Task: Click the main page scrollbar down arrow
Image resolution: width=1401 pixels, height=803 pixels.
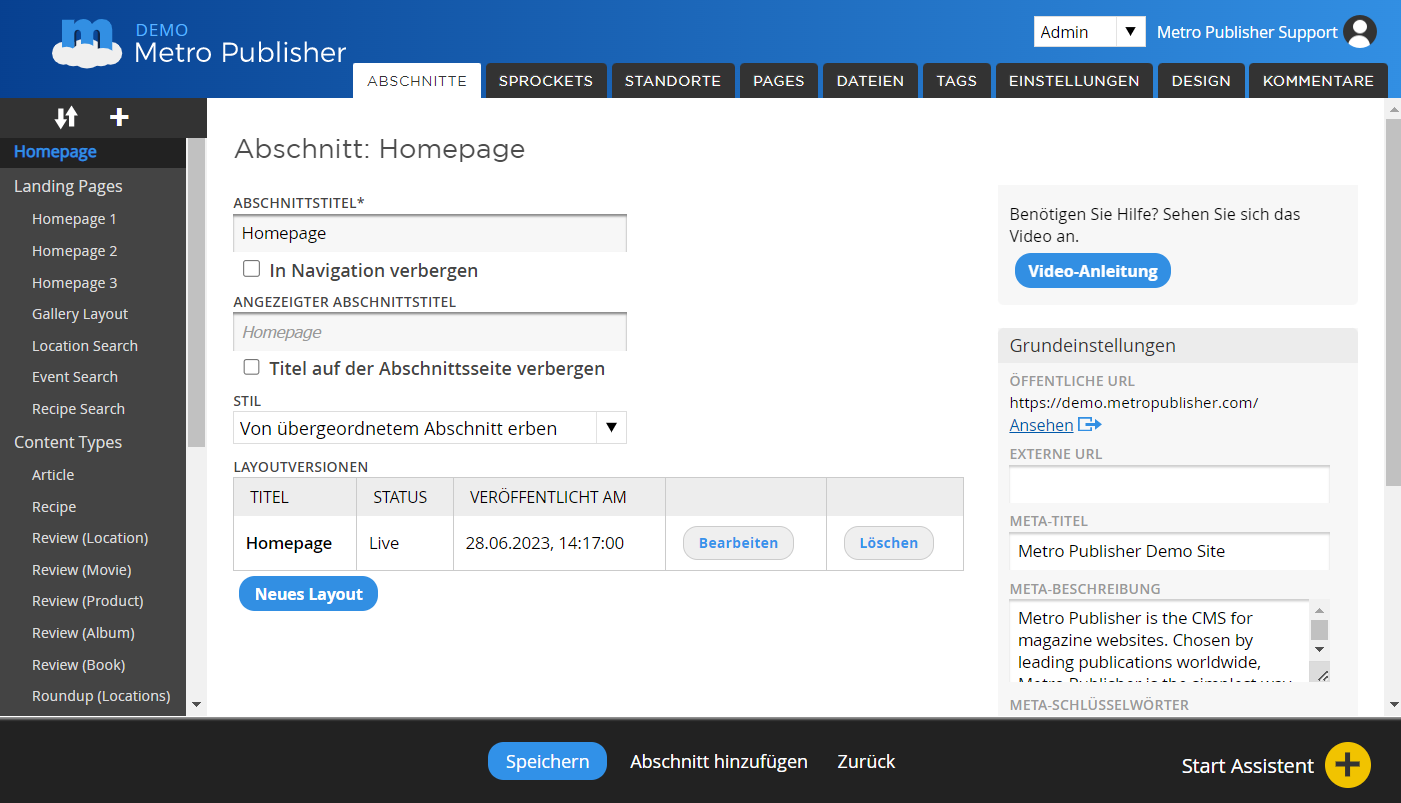Action: (x=1392, y=705)
